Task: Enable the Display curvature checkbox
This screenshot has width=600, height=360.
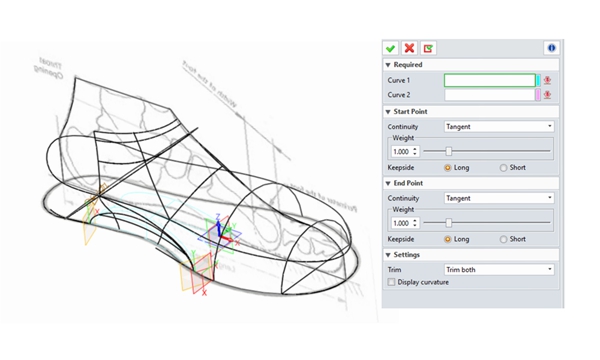Action: pyautogui.click(x=391, y=282)
